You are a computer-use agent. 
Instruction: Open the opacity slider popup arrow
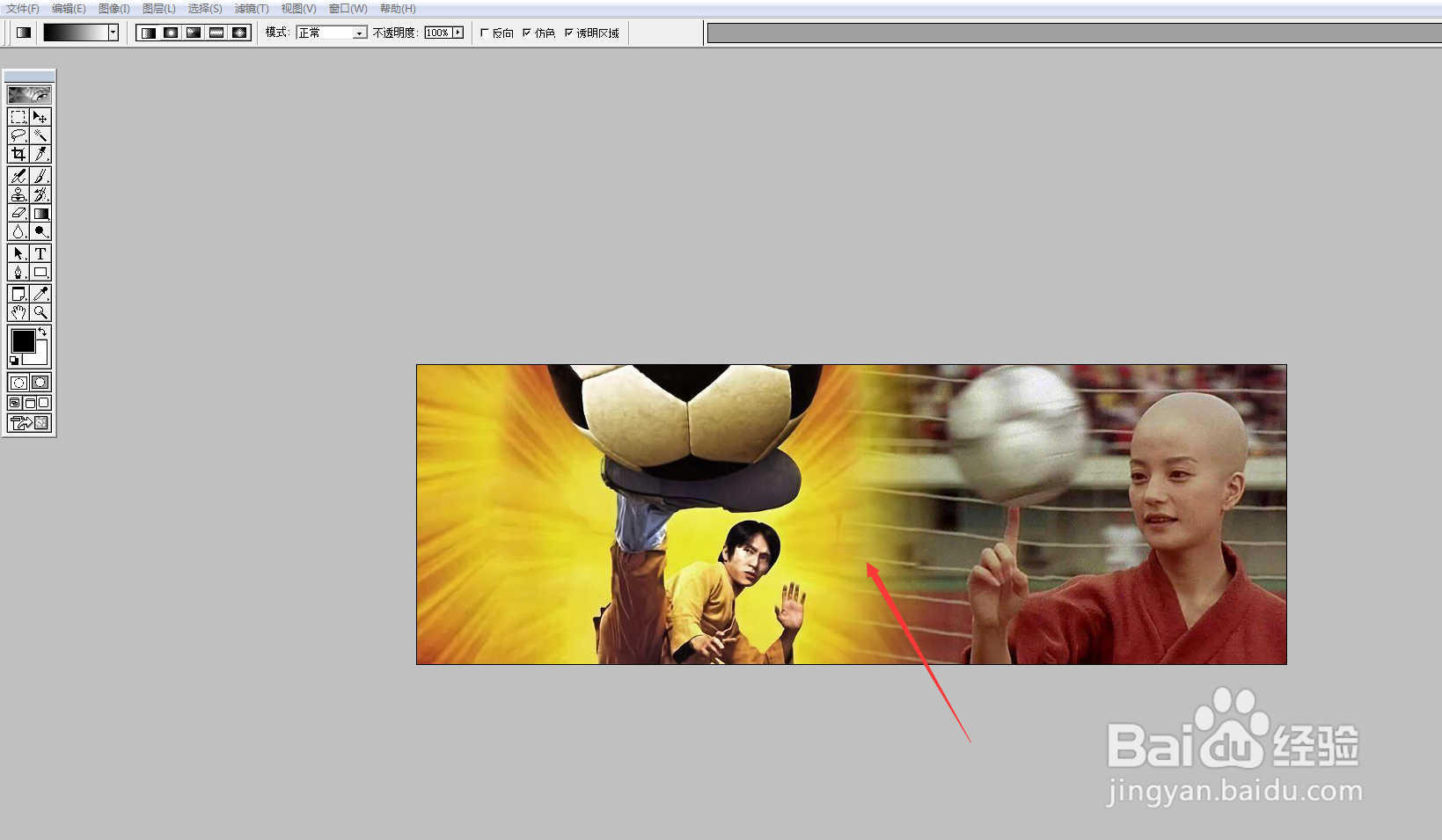pos(457,33)
